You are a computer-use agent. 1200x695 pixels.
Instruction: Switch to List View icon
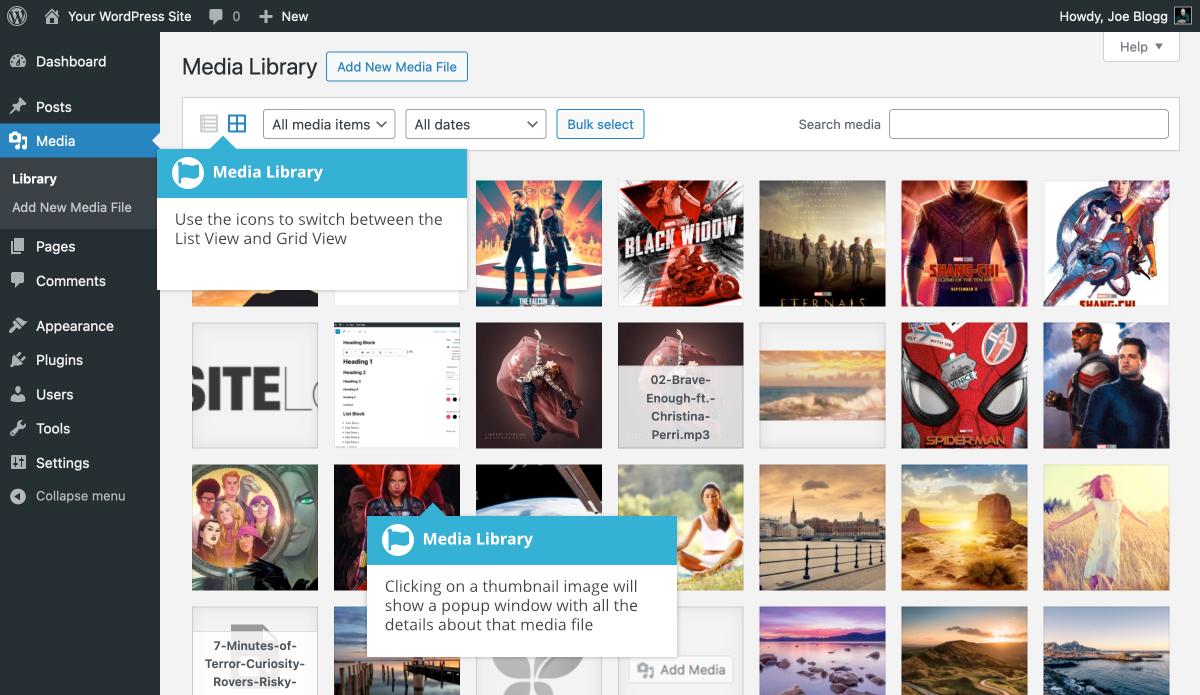[x=209, y=124]
